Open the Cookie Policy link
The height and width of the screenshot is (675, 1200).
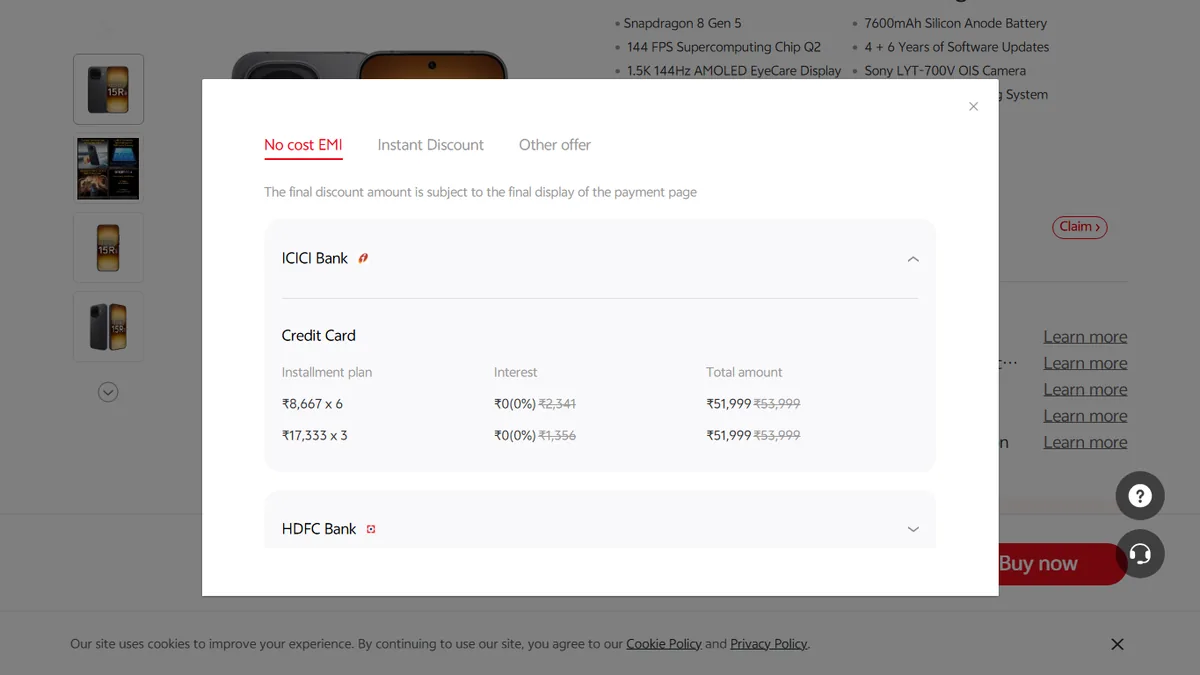[x=664, y=644]
